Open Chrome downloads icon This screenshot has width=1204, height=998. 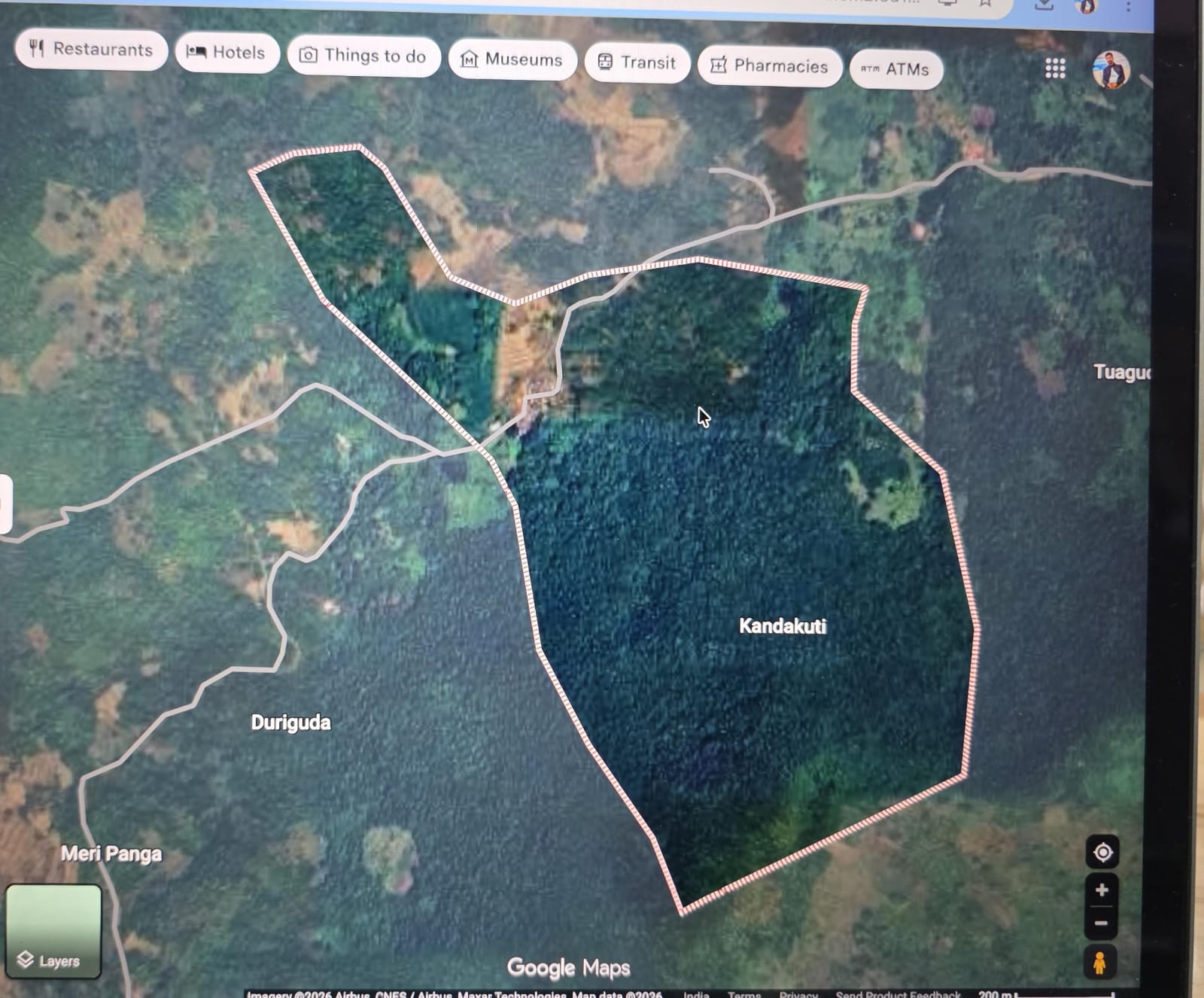click(x=1044, y=5)
